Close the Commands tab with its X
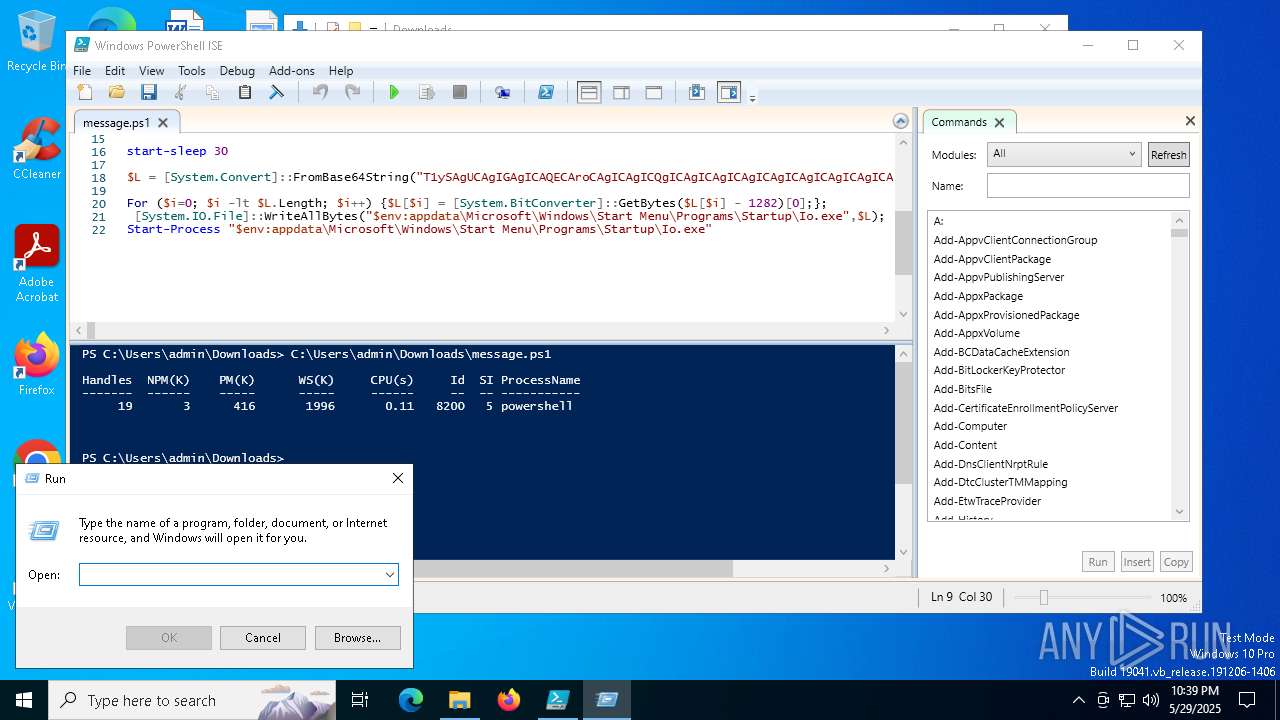 (999, 123)
